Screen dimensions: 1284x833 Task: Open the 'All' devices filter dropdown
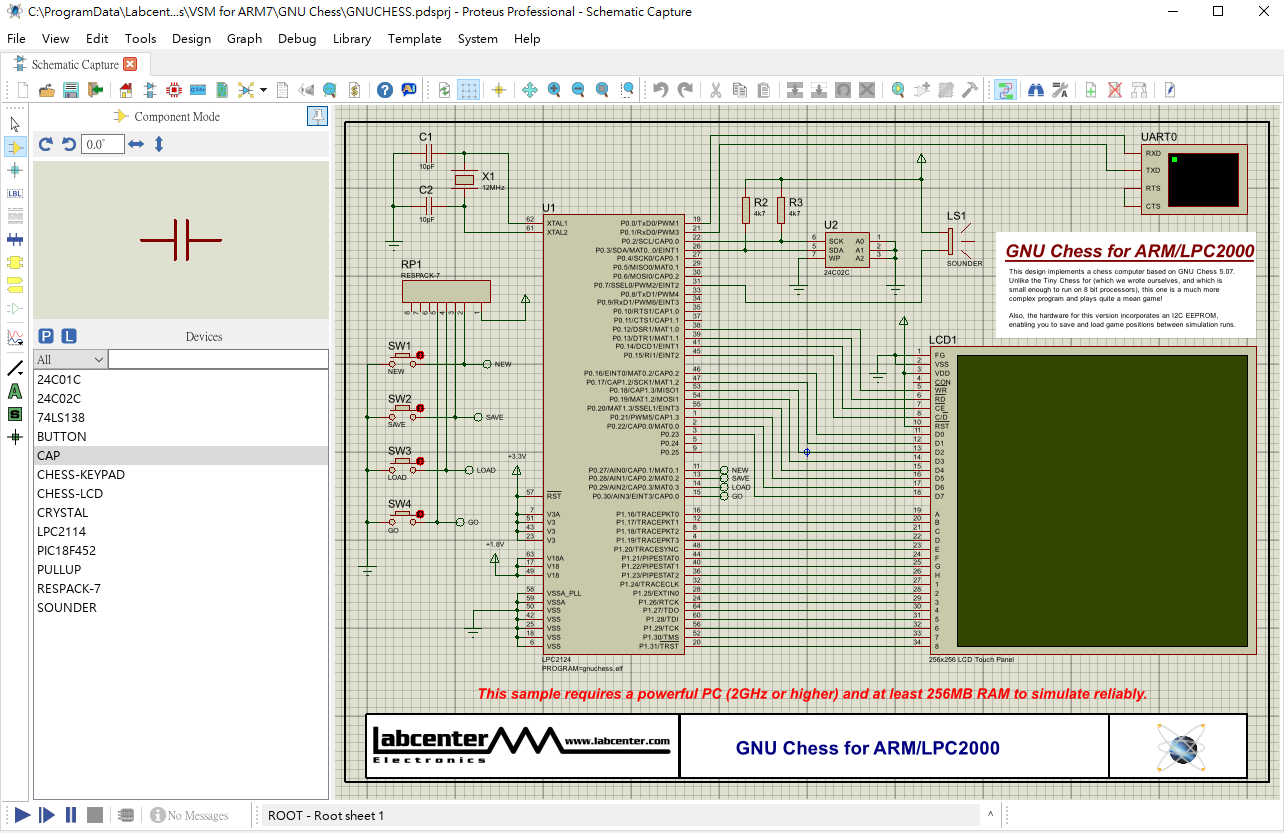(x=70, y=359)
